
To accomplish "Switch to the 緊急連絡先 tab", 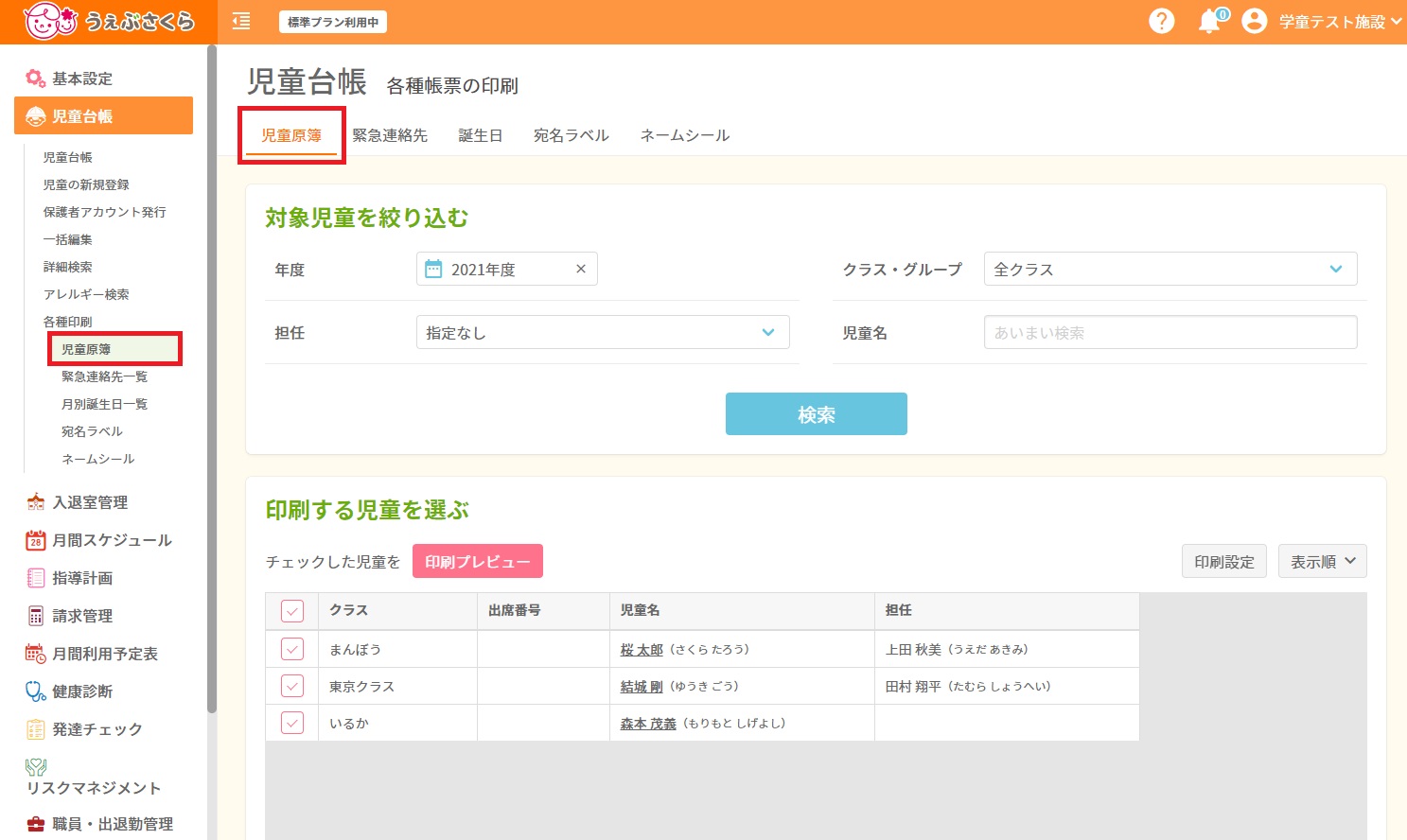I will click(390, 135).
